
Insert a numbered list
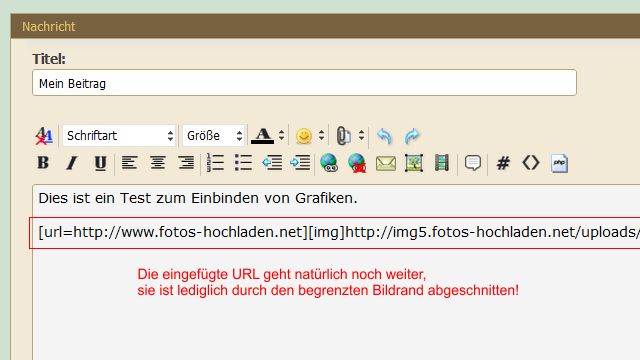coord(215,163)
